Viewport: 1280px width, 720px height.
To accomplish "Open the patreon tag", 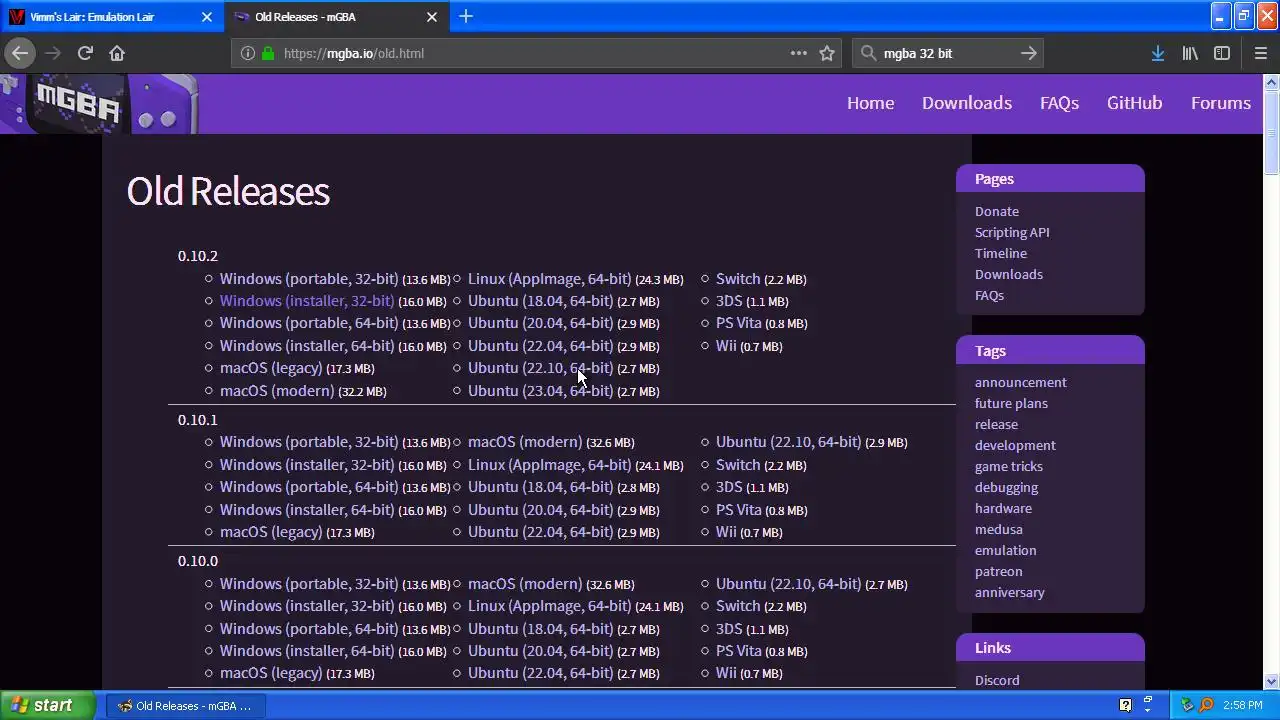I will tap(998, 571).
